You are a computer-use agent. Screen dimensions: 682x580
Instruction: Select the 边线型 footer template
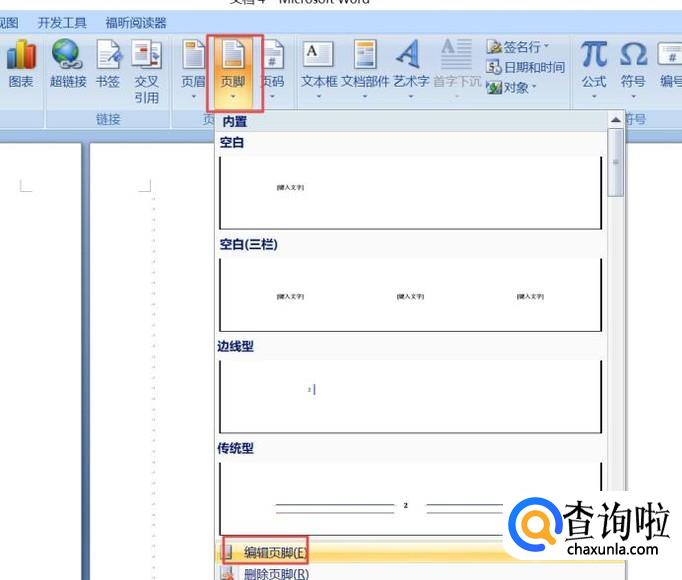click(411, 396)
